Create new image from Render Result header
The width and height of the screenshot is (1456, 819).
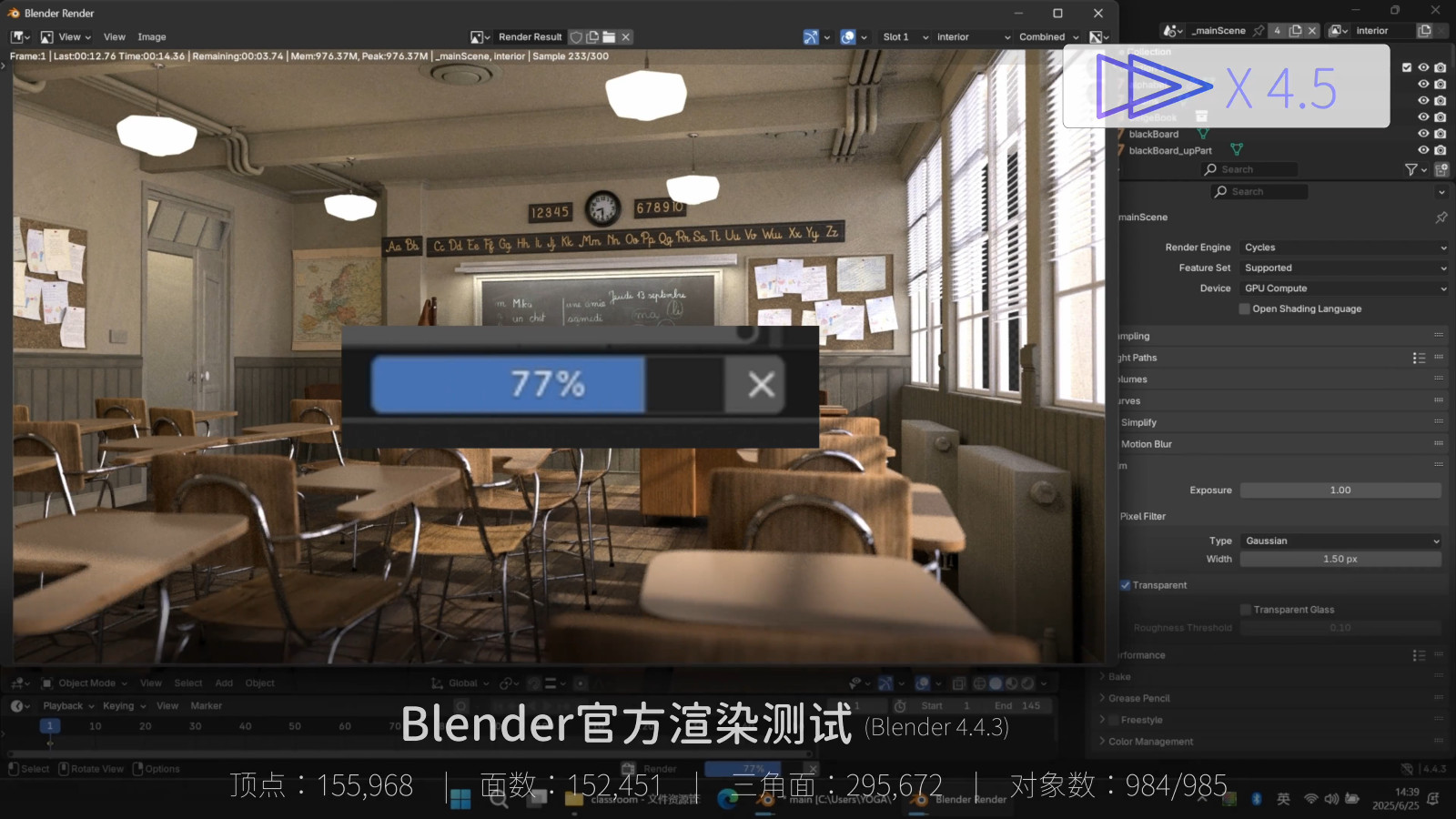pyautogui.click(x=593, y=37)
